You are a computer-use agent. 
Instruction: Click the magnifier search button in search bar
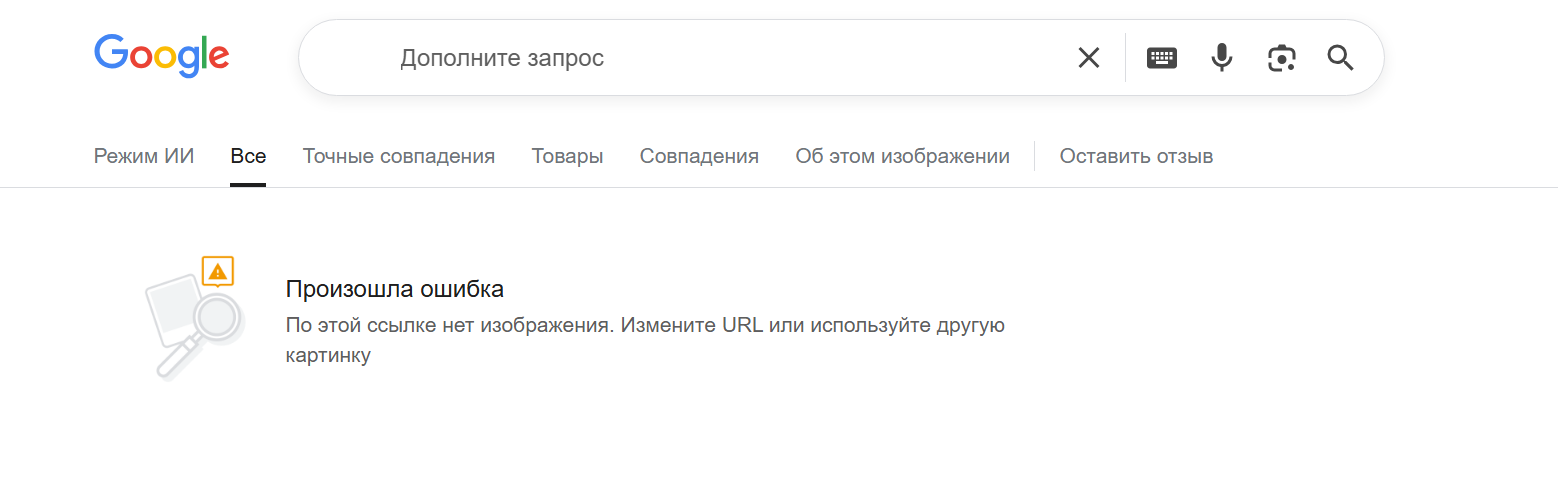[x=1340, y=58]
